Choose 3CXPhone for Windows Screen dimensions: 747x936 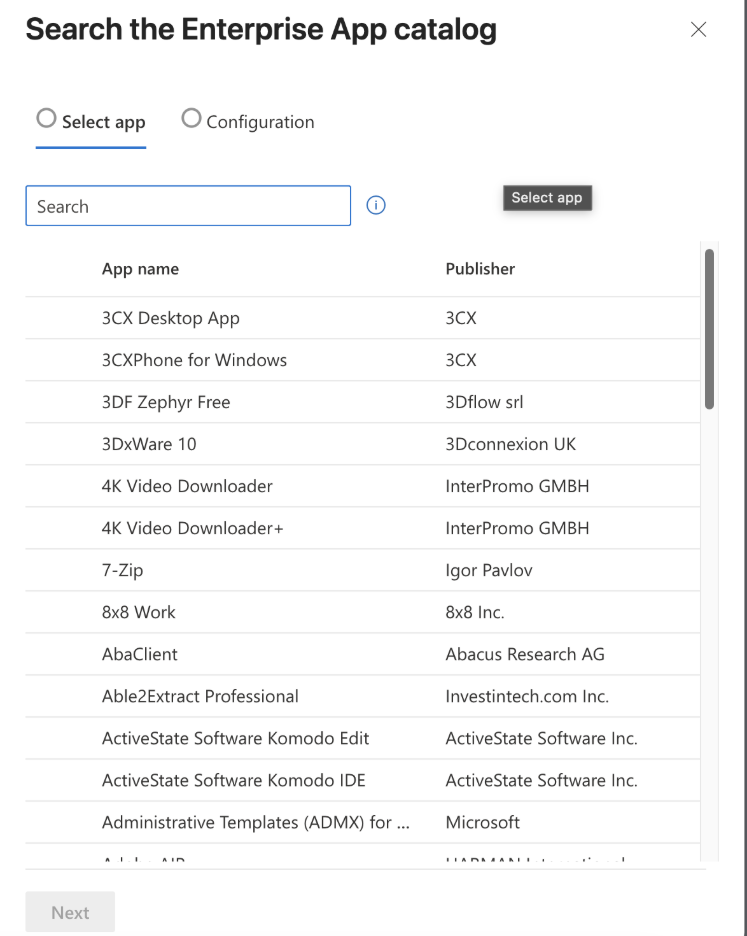pos(194,360)
